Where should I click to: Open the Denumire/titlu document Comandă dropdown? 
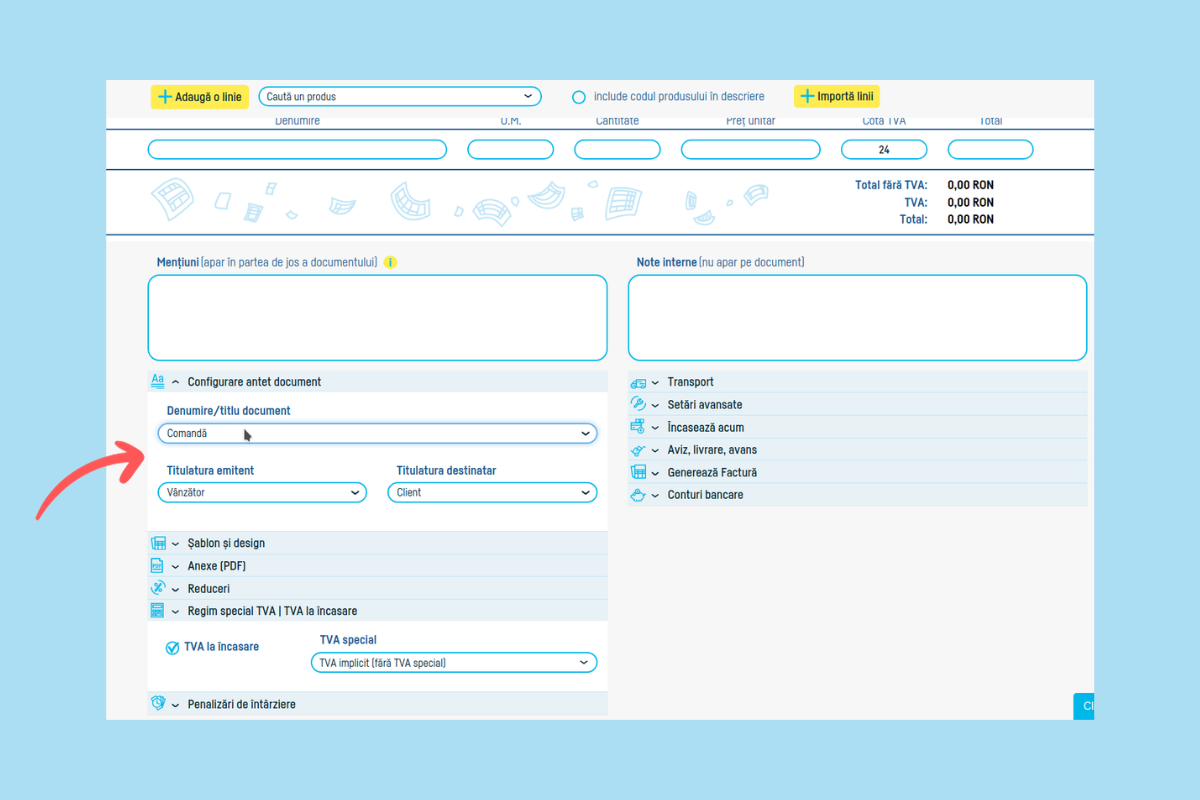[377, 434]
